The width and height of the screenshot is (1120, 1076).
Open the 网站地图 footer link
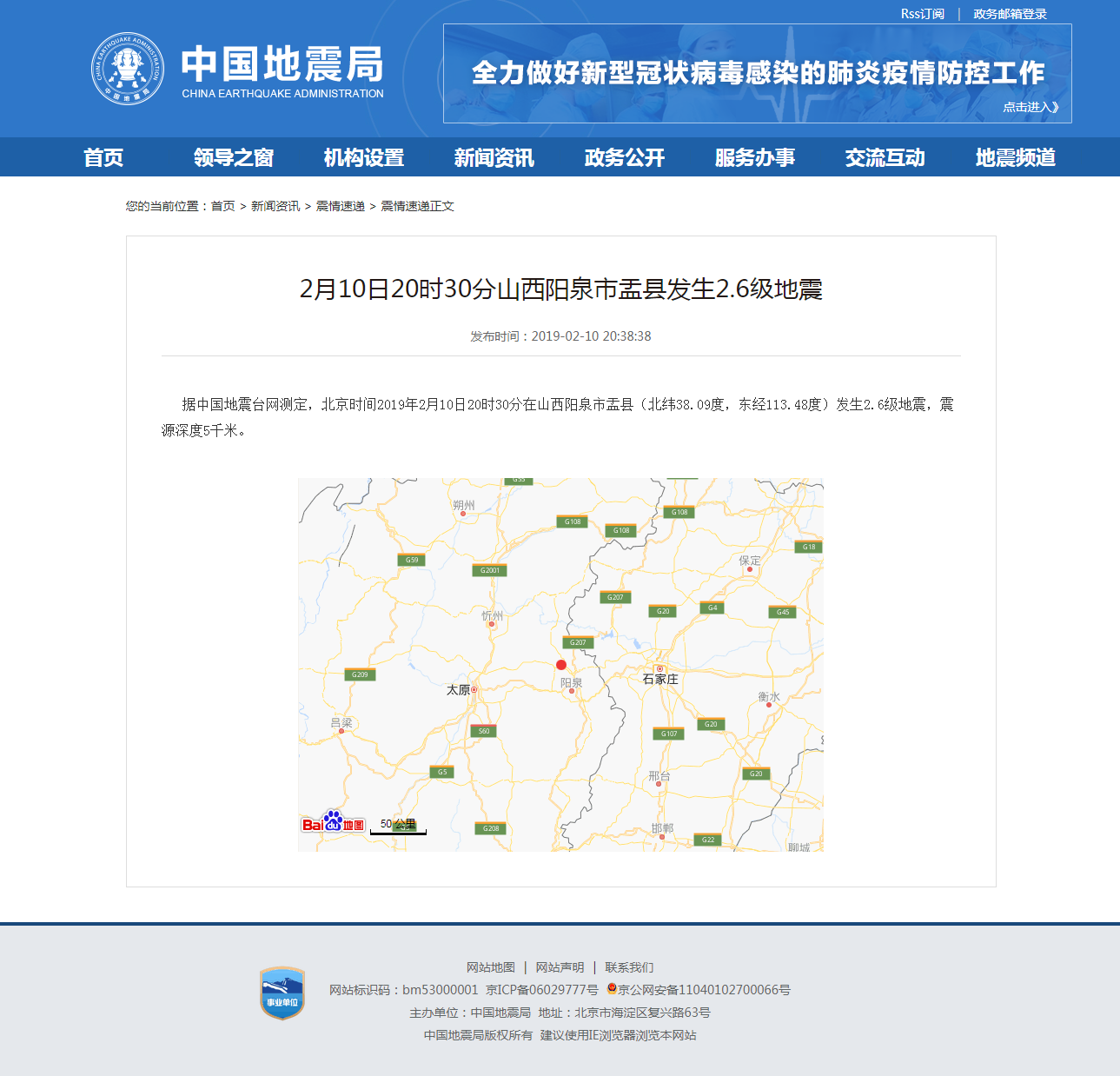coord(490,966)
